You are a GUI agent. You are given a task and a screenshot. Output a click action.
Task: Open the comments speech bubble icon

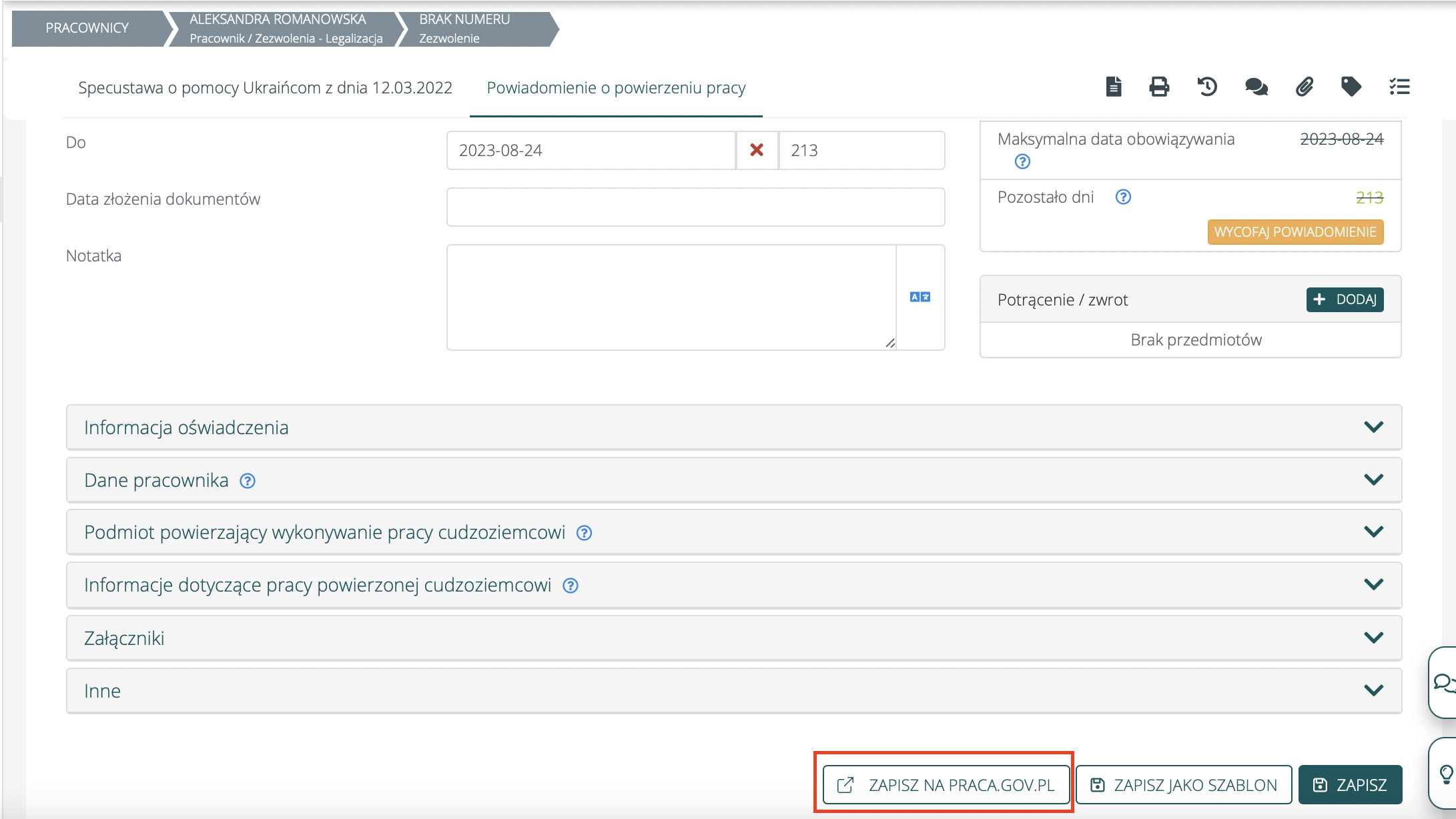tap(1256, 87)
